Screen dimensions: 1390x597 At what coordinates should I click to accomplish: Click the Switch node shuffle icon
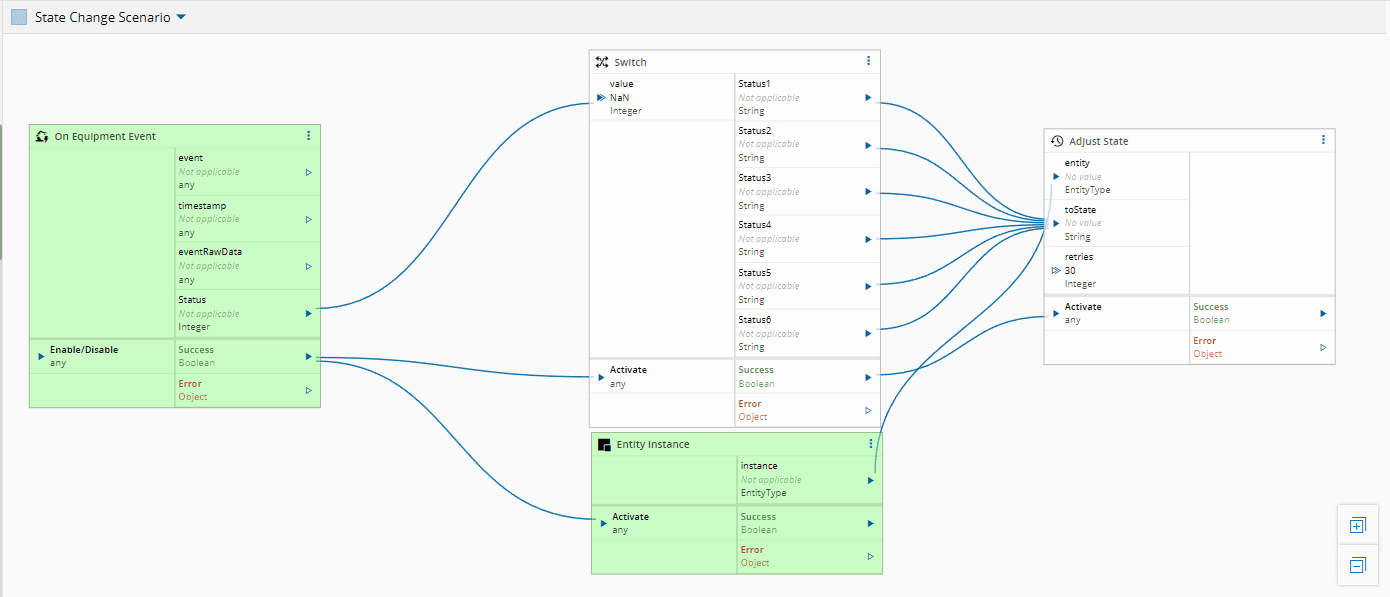[602, 62]
